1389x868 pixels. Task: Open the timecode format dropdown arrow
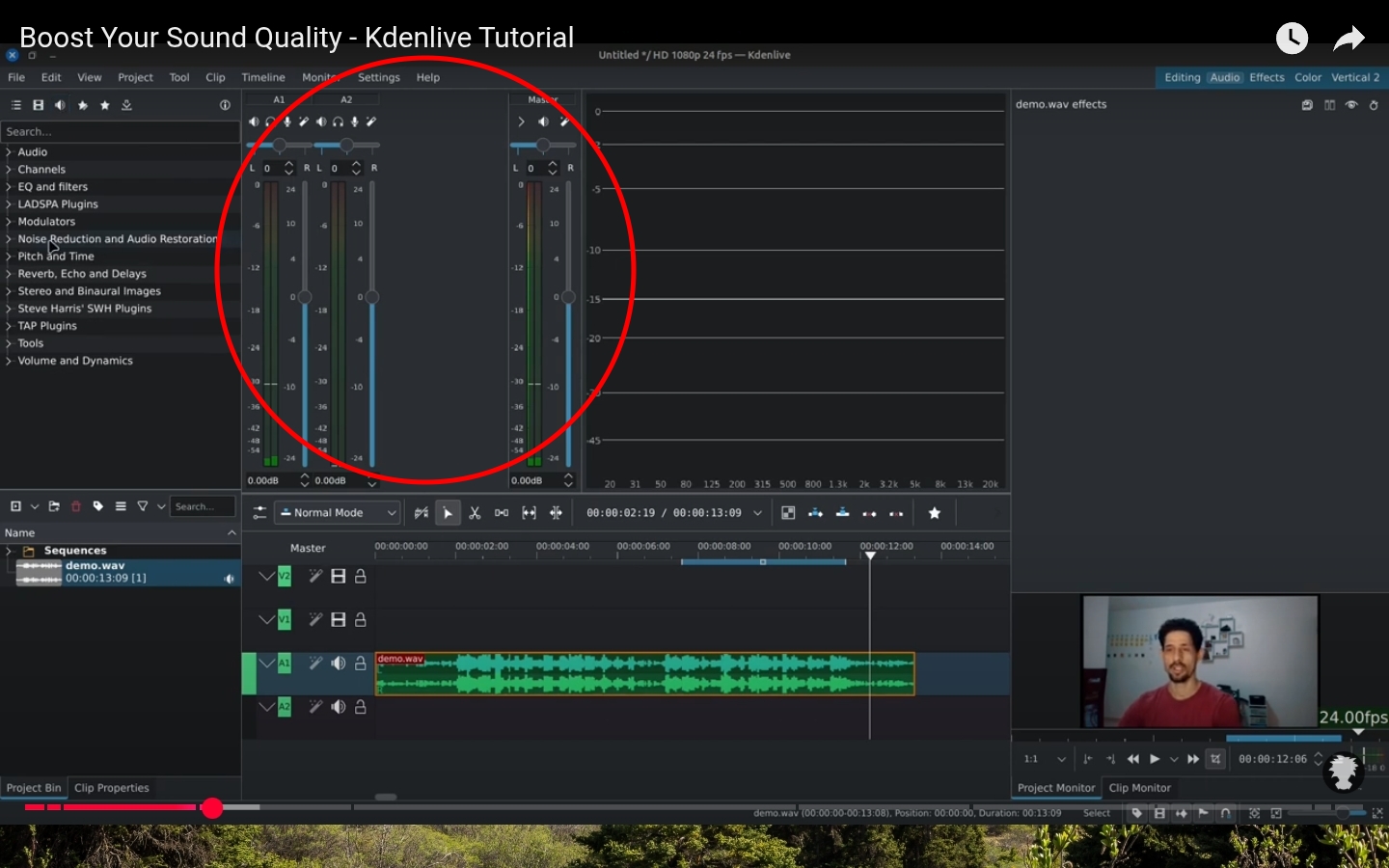pyautogui.click(x=757, y=513)
